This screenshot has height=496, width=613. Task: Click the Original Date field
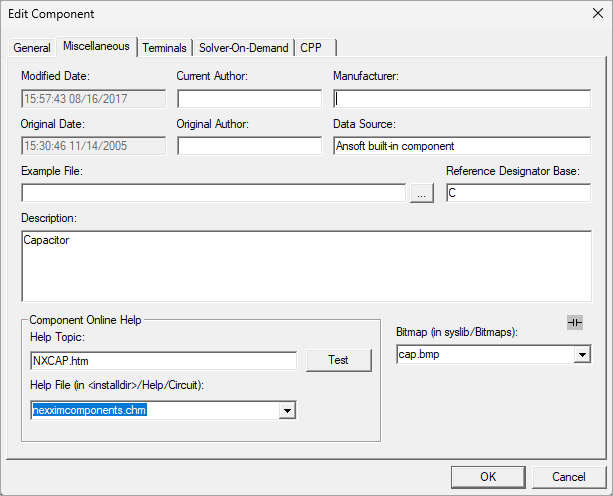[x=93, y=146]
